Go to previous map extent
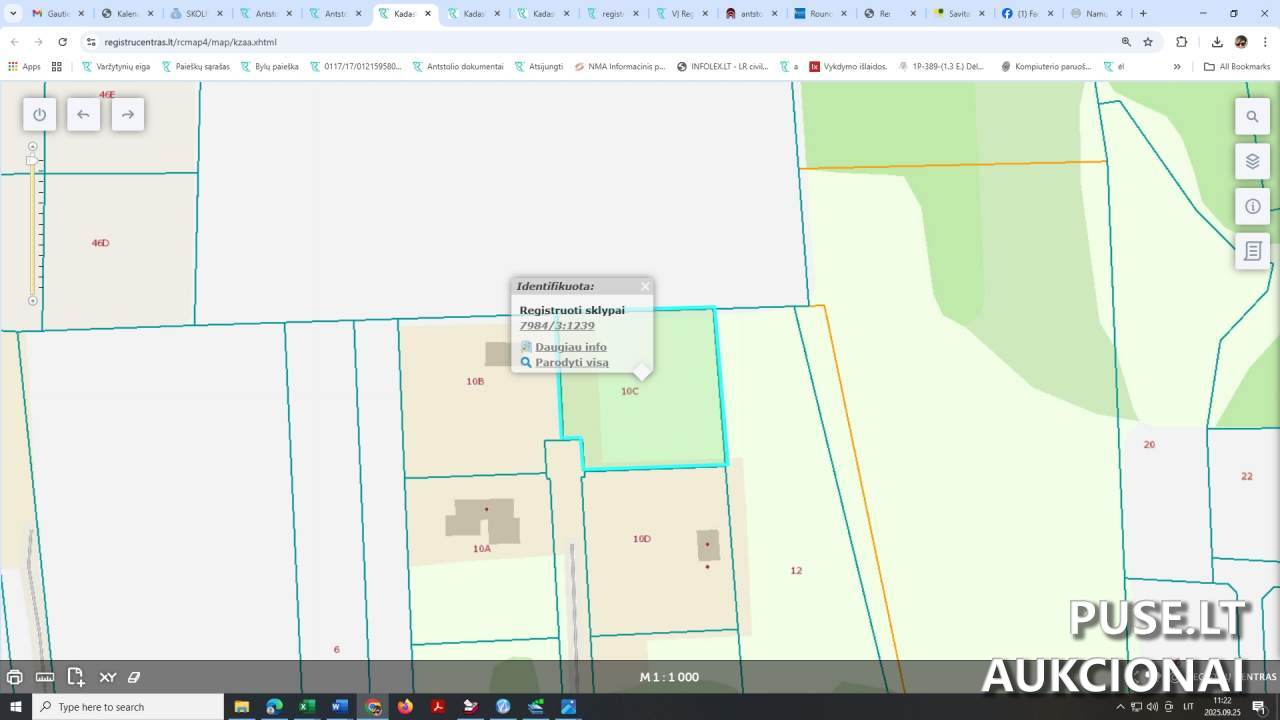 click(x=83, y=114)
